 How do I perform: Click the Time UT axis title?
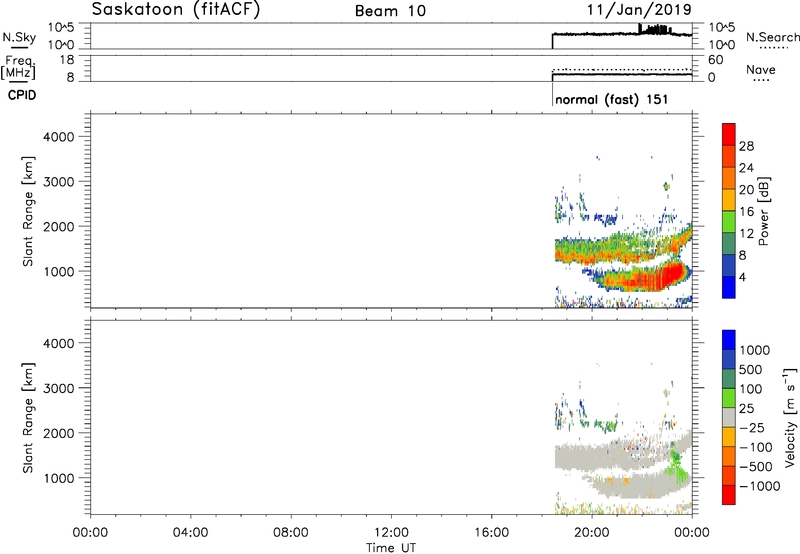coord(391,548)
